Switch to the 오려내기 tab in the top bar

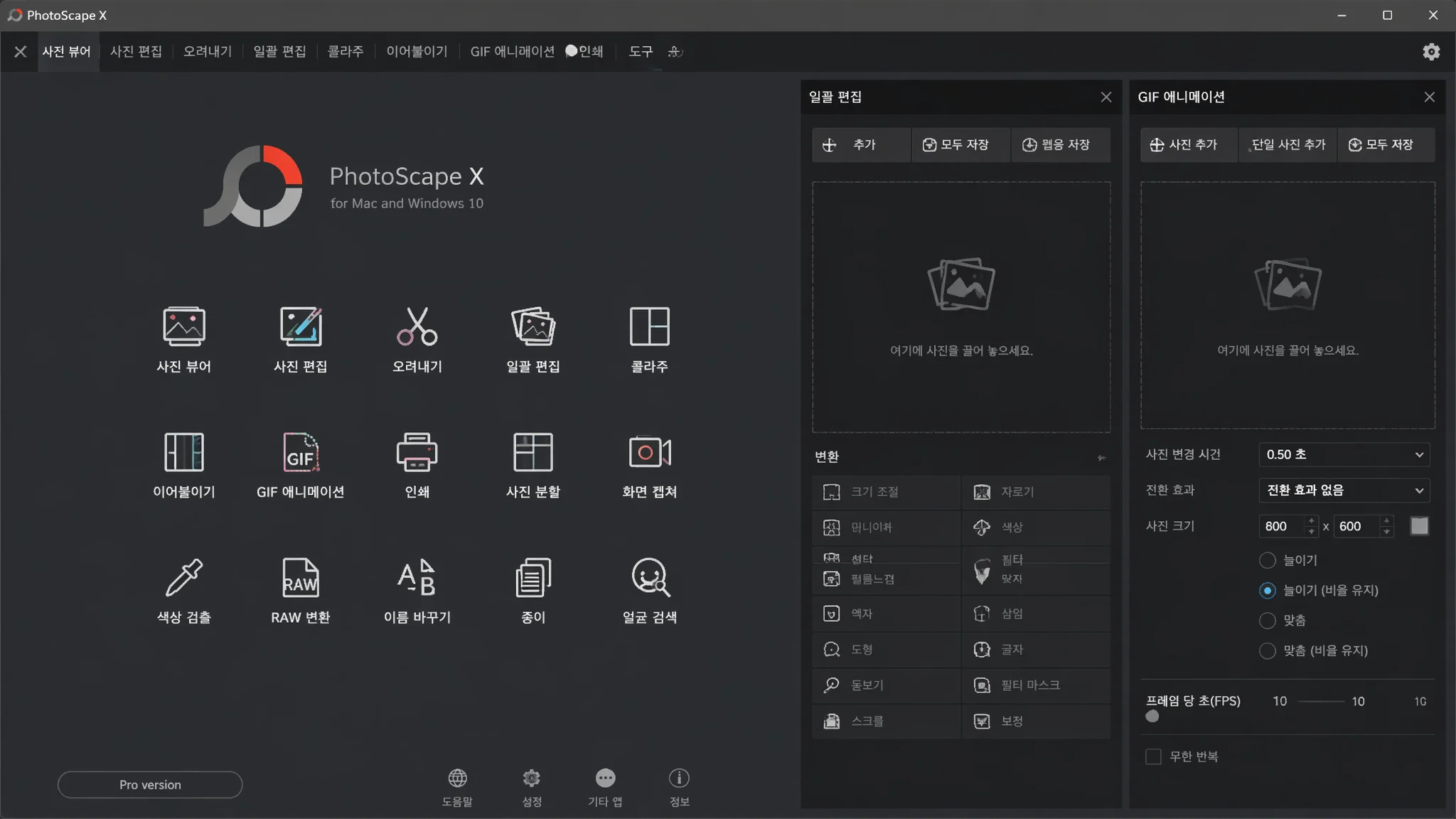[207, 51]
